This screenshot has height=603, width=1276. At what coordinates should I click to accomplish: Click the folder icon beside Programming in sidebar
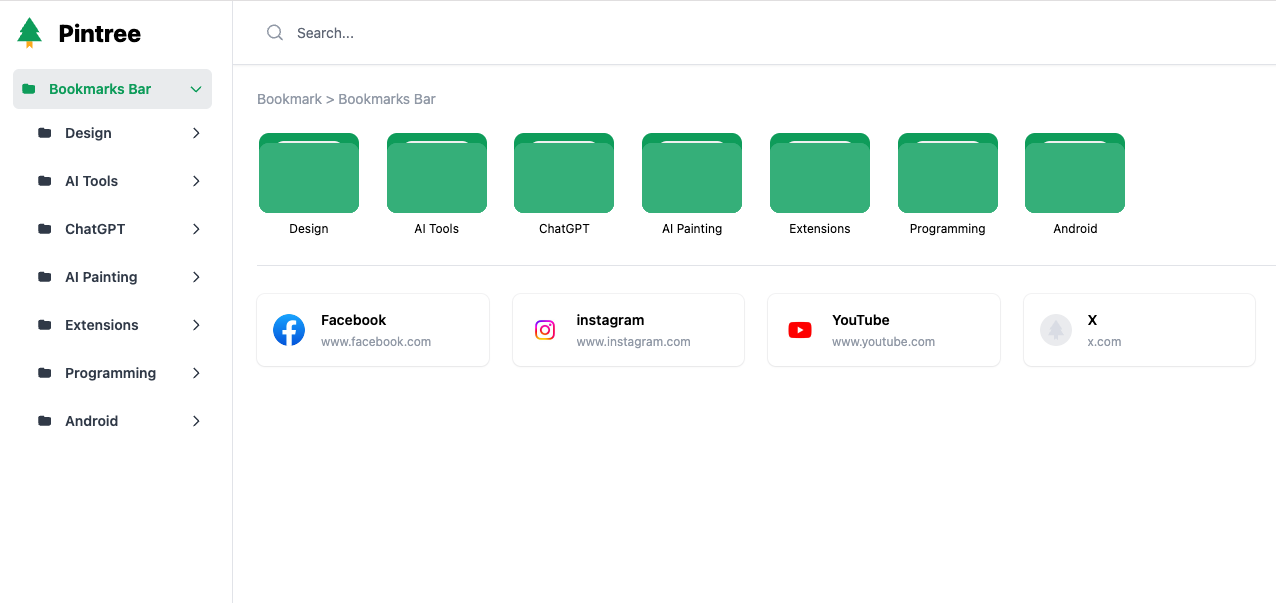click(x=44, y=373)
